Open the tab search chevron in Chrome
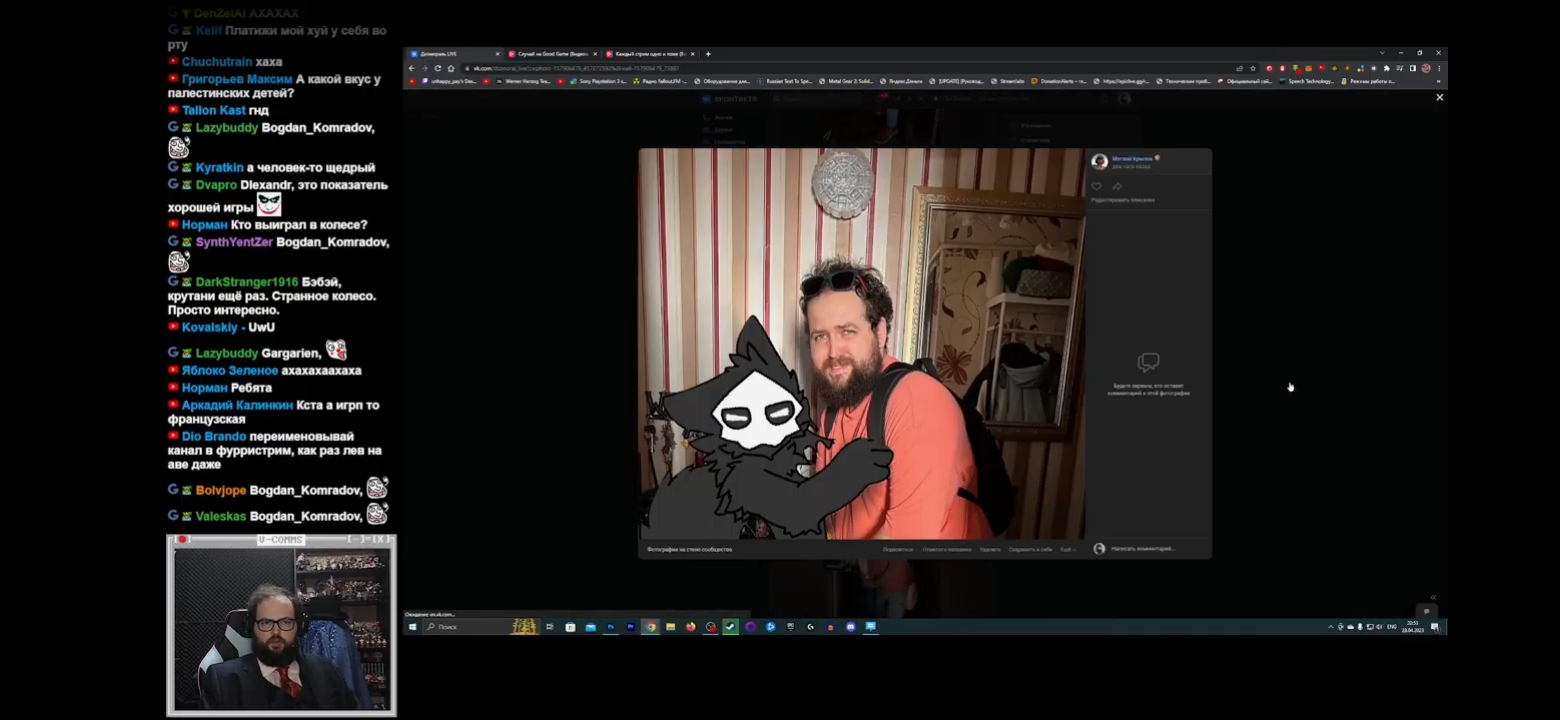 click(x=1382, y=53)
